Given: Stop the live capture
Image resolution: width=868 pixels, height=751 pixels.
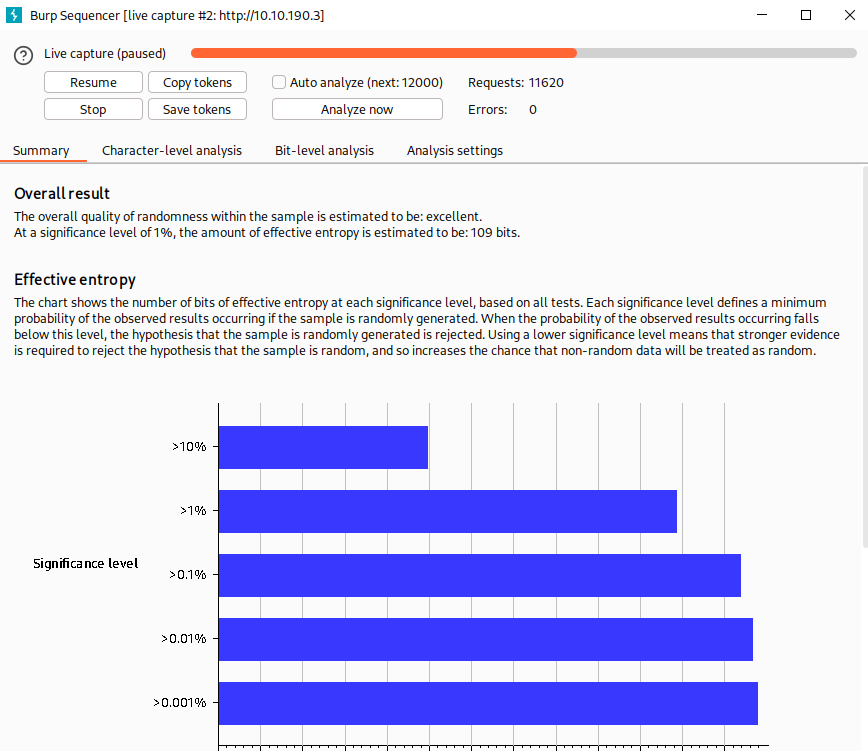Looking at the screenshot, I should [x=93, y=110].
